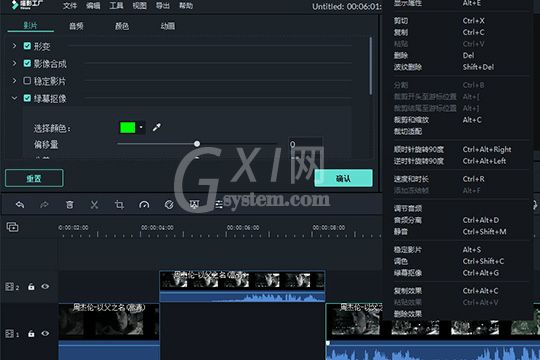Click the 重置 reset button
This screenshot has height=360, width=540.
[x=34, y=178]
